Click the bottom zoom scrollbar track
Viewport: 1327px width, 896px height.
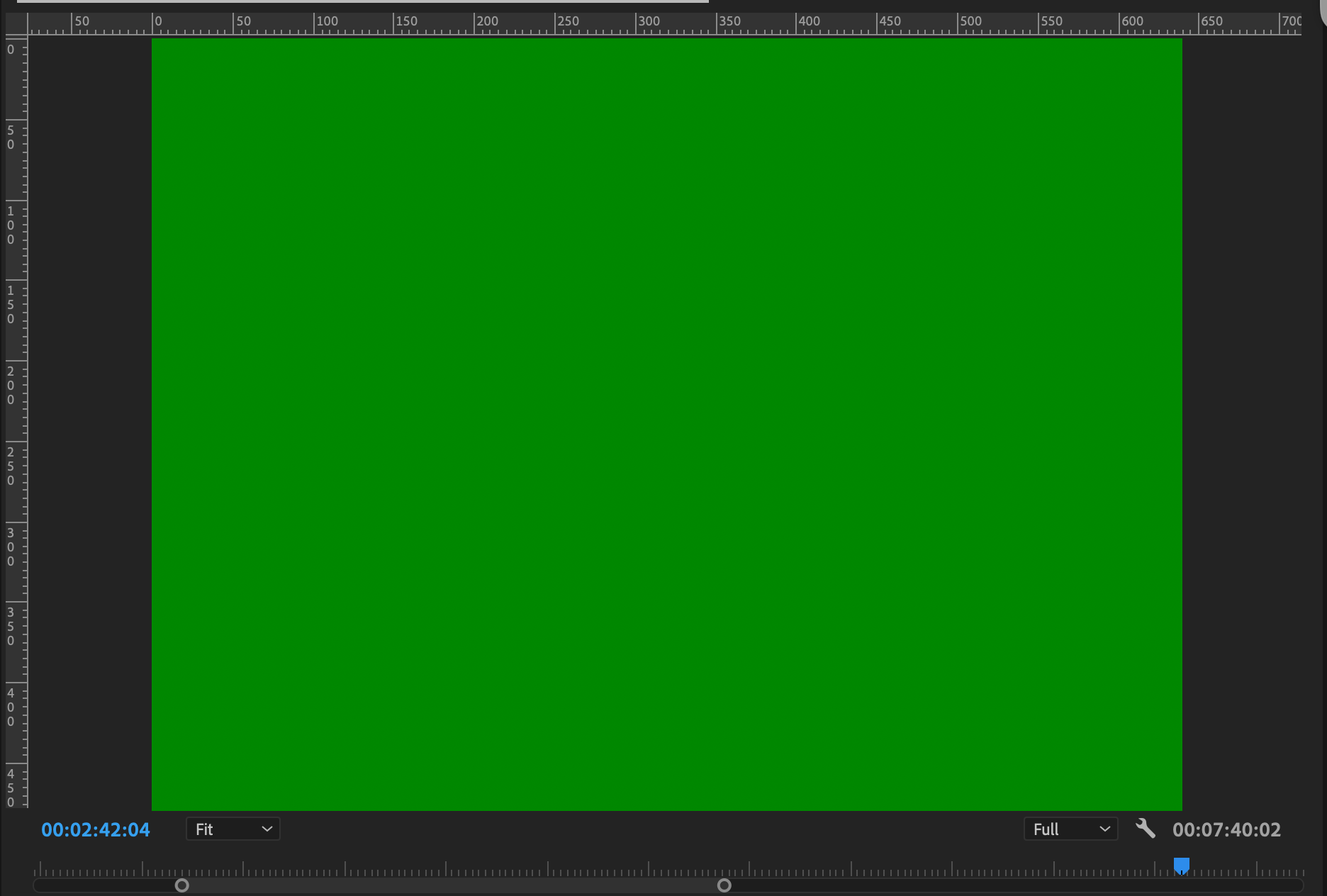[x=454, y=885]
